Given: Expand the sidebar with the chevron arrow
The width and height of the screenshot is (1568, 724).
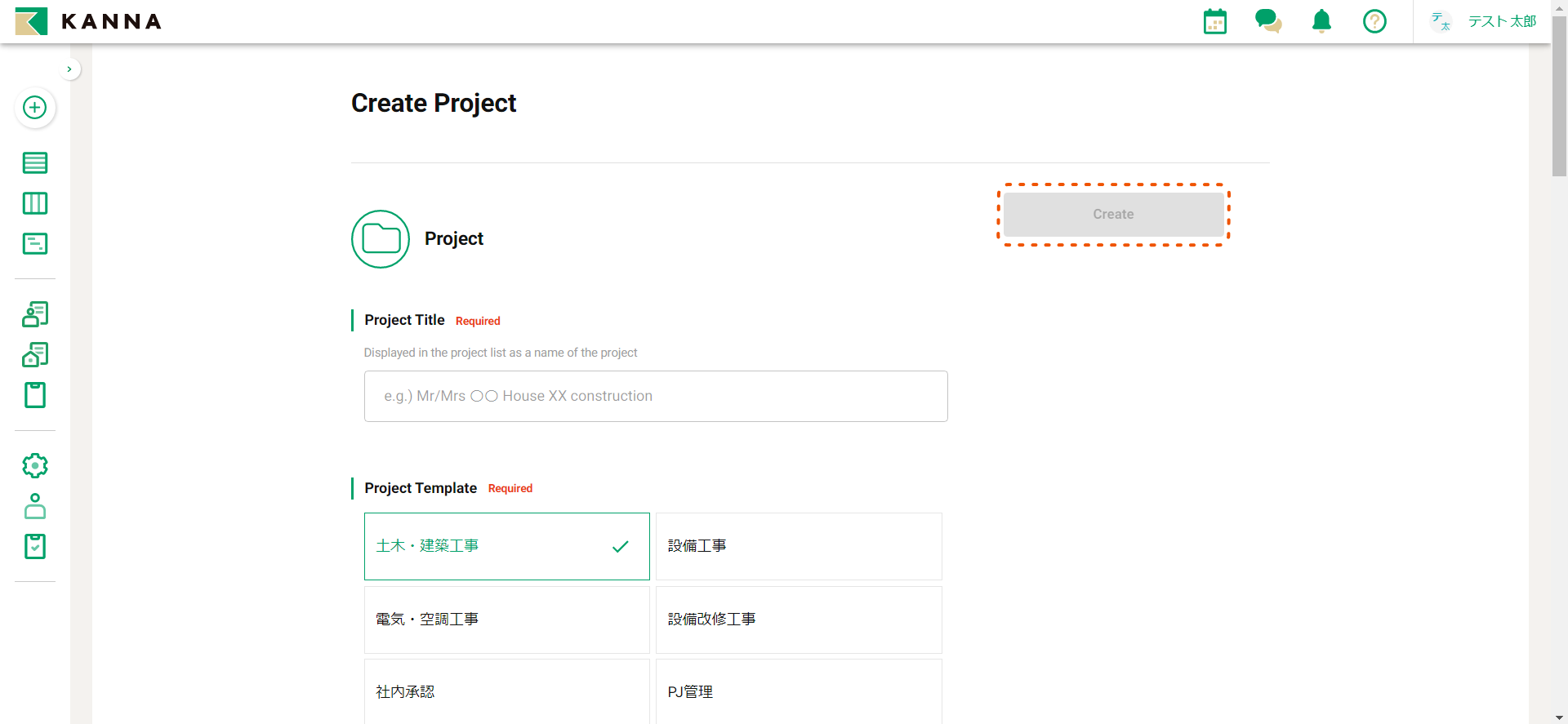Looking at the screenshot, I should (69, 69).
